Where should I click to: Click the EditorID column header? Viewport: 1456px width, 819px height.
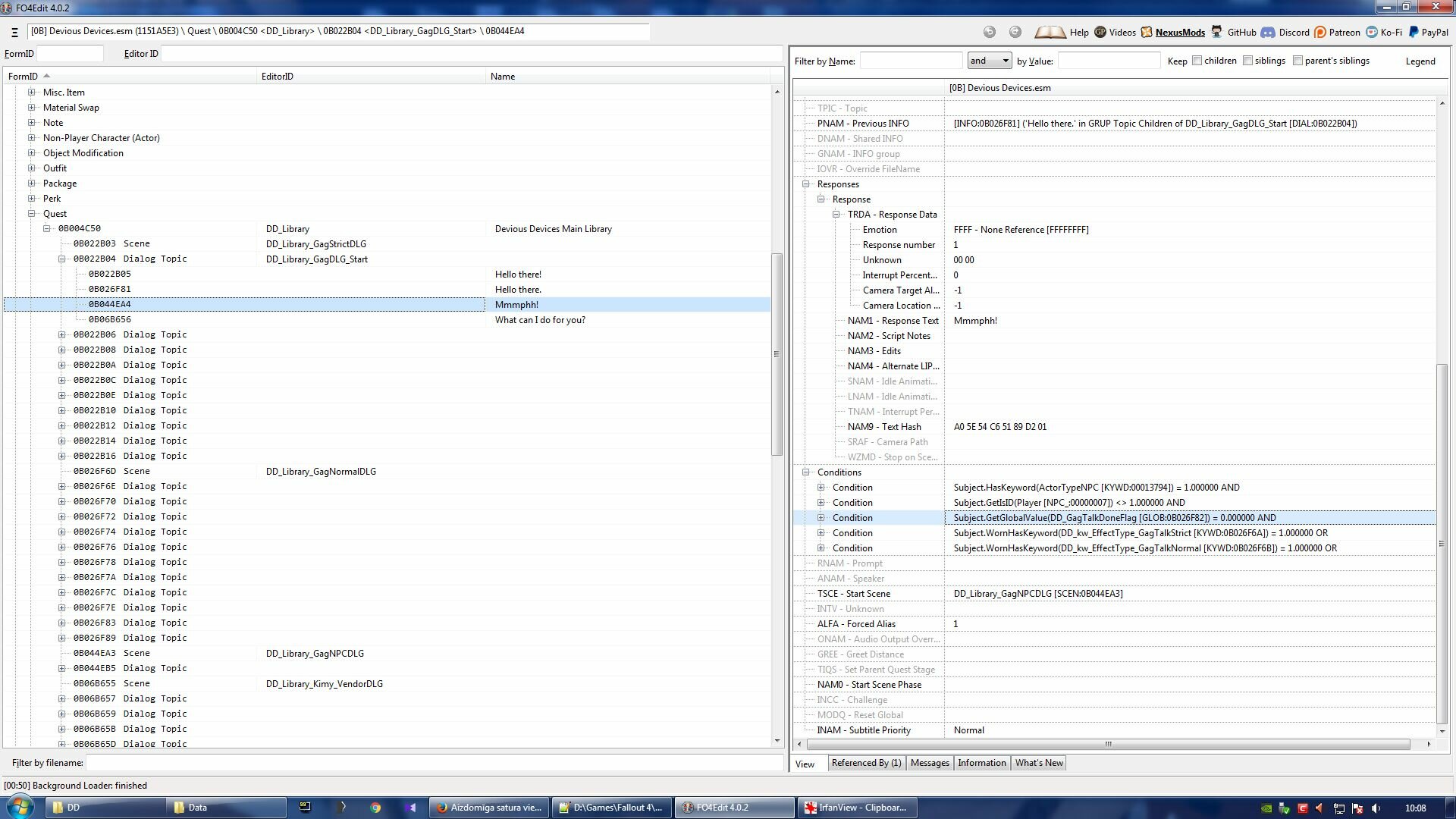coord(371,77)
